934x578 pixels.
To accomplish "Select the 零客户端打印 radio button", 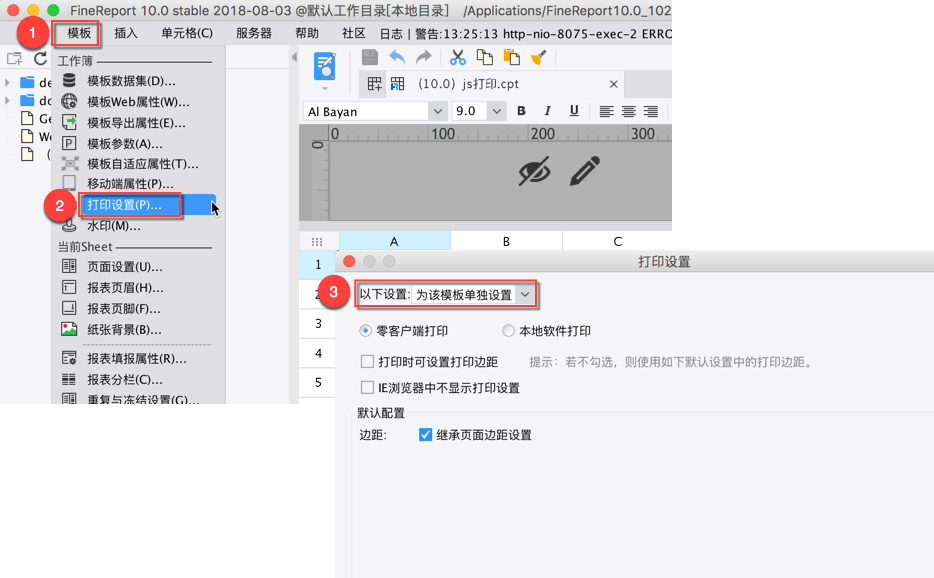I will tap(366, 331).
